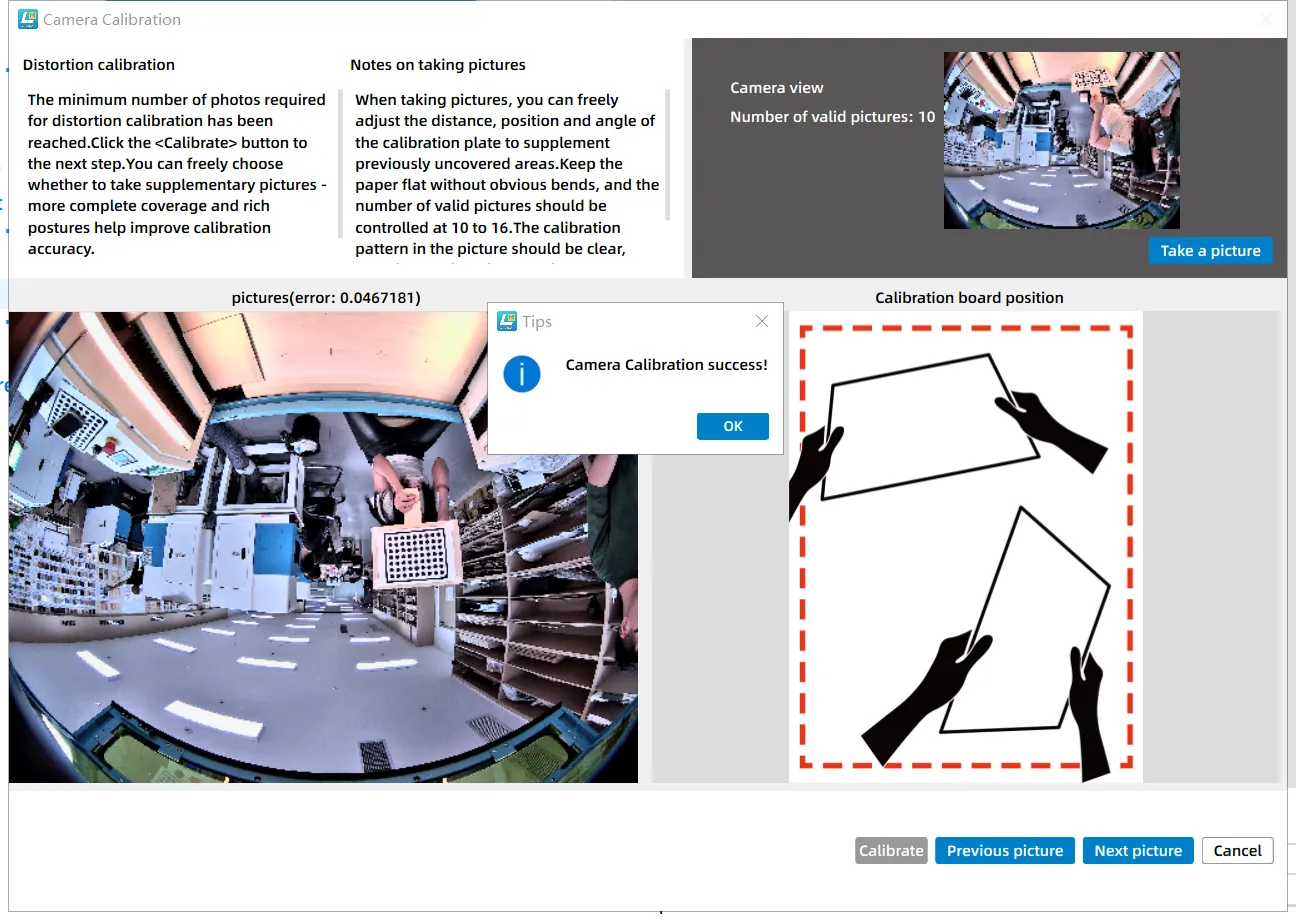
Task: Close the Tips dialog with the X
Action: click(x=762, y=321)
